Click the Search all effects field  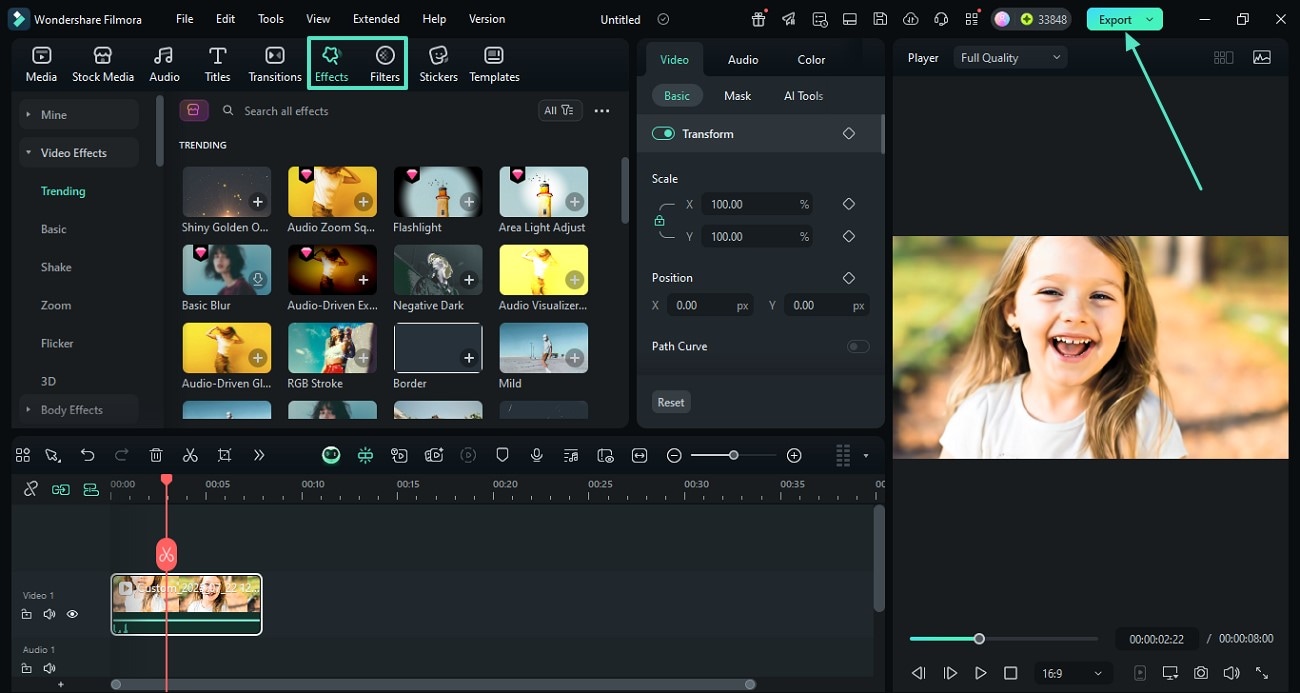(375, 111)
